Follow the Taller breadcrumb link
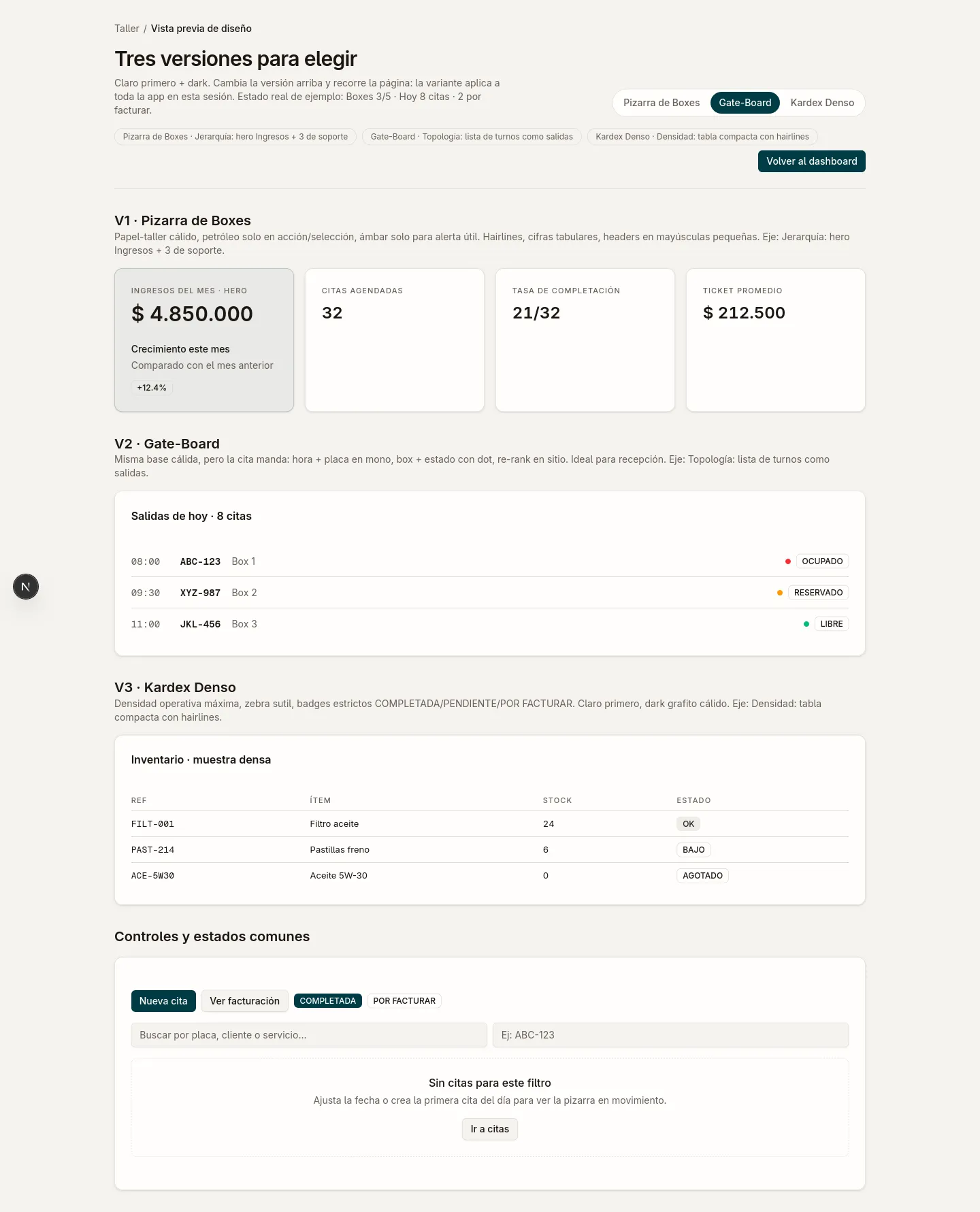Screen dimensions: 980x1212 pyautogui.click(x=127, y=29)
